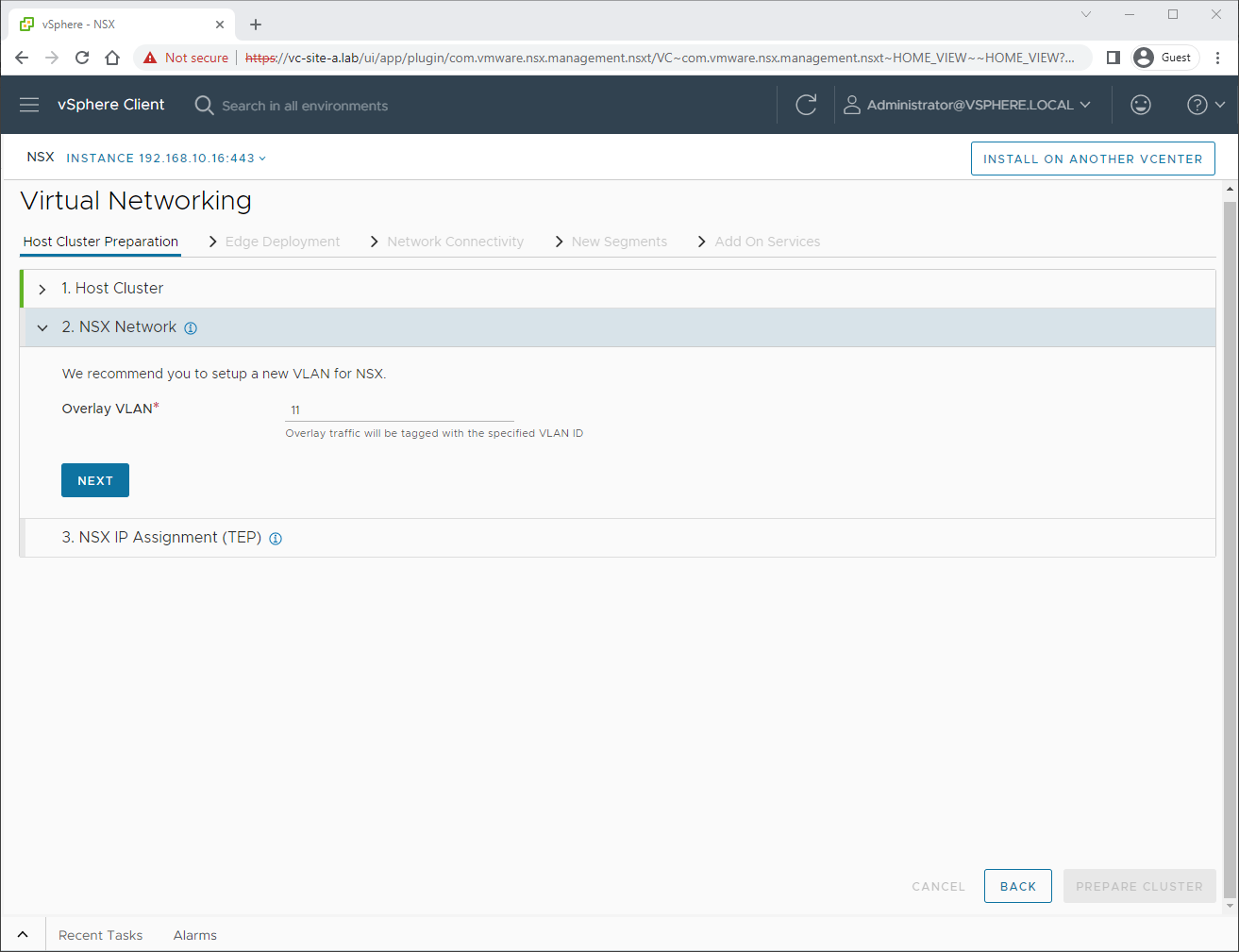The image size is (1239, 952).
Task: Open the help question mark menu
Action: 1206,105
